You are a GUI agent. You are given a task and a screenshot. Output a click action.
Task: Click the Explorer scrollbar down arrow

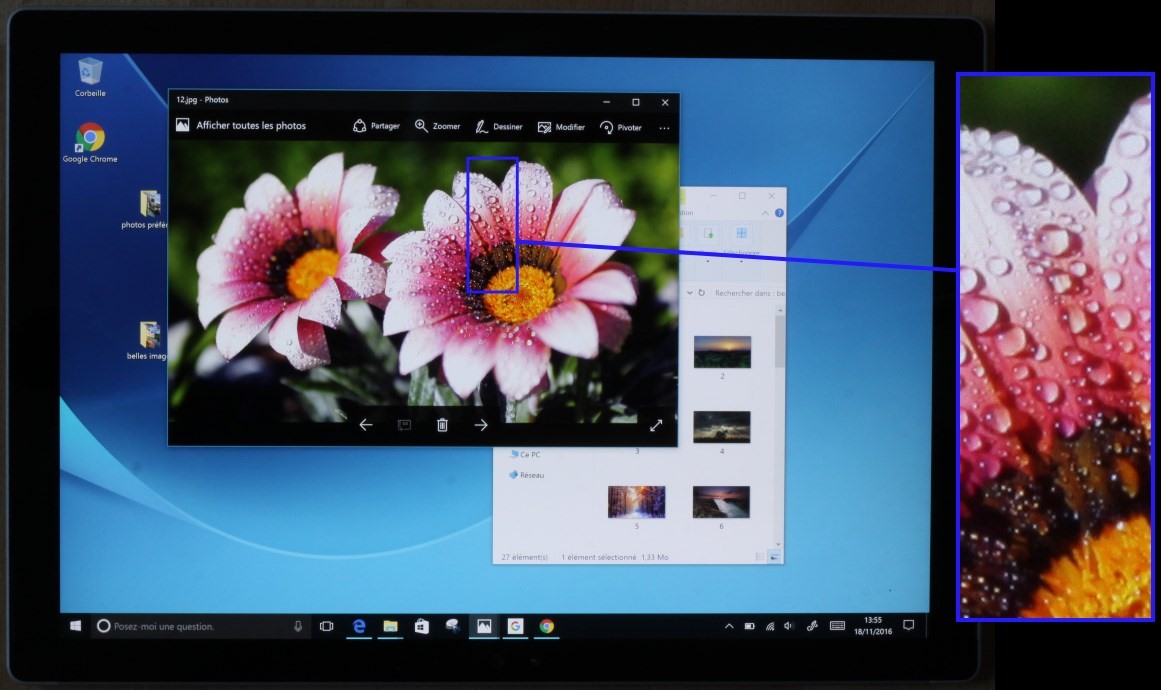pyautogui.click(x=779, y=545)
